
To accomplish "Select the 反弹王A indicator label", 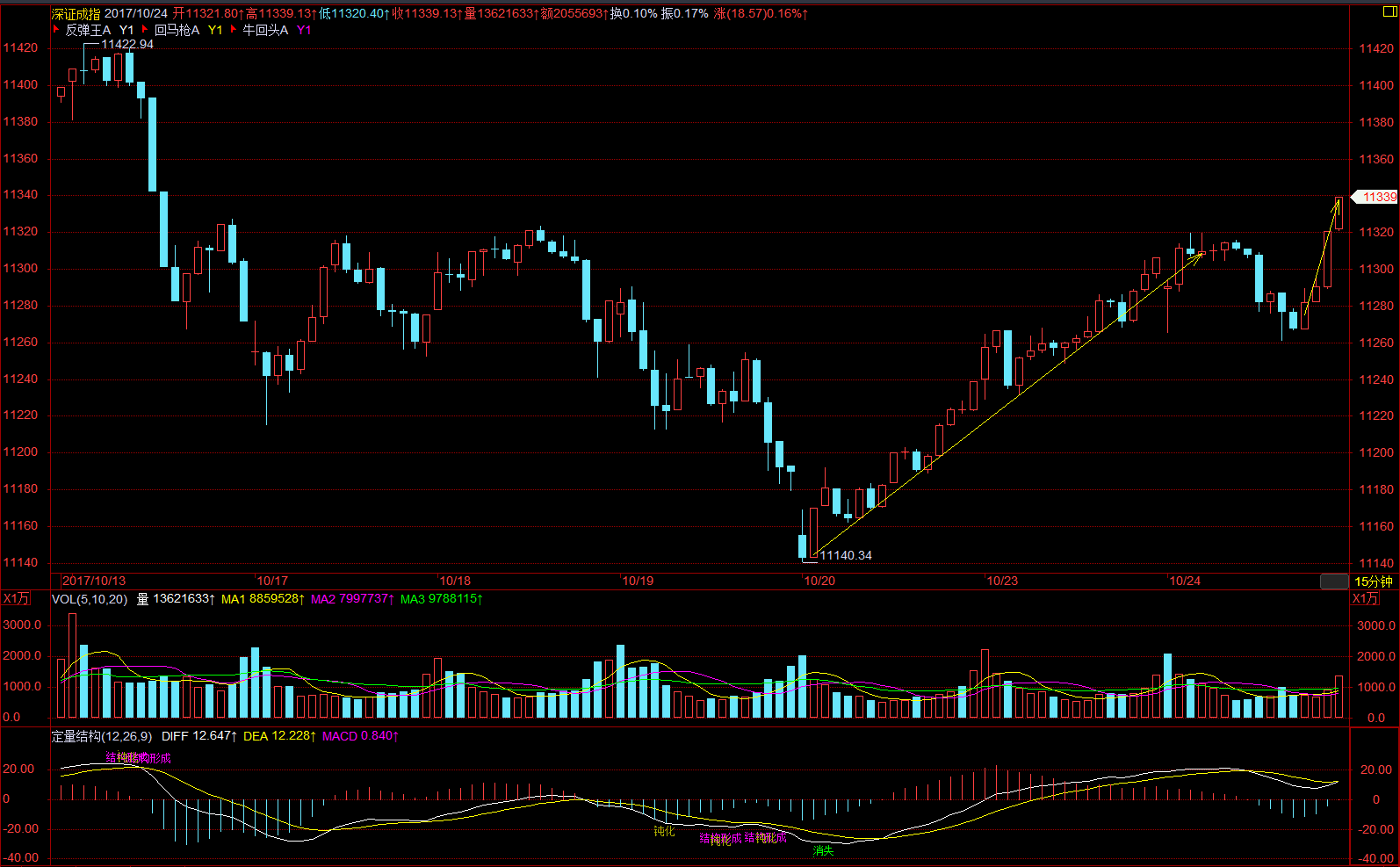I will 88,30.
